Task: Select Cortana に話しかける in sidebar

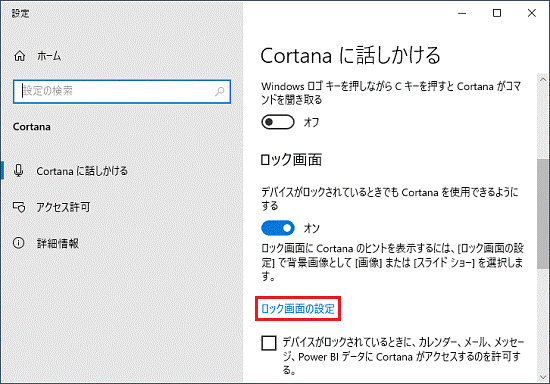Action: pyautogui.click(x=82, y=171)
